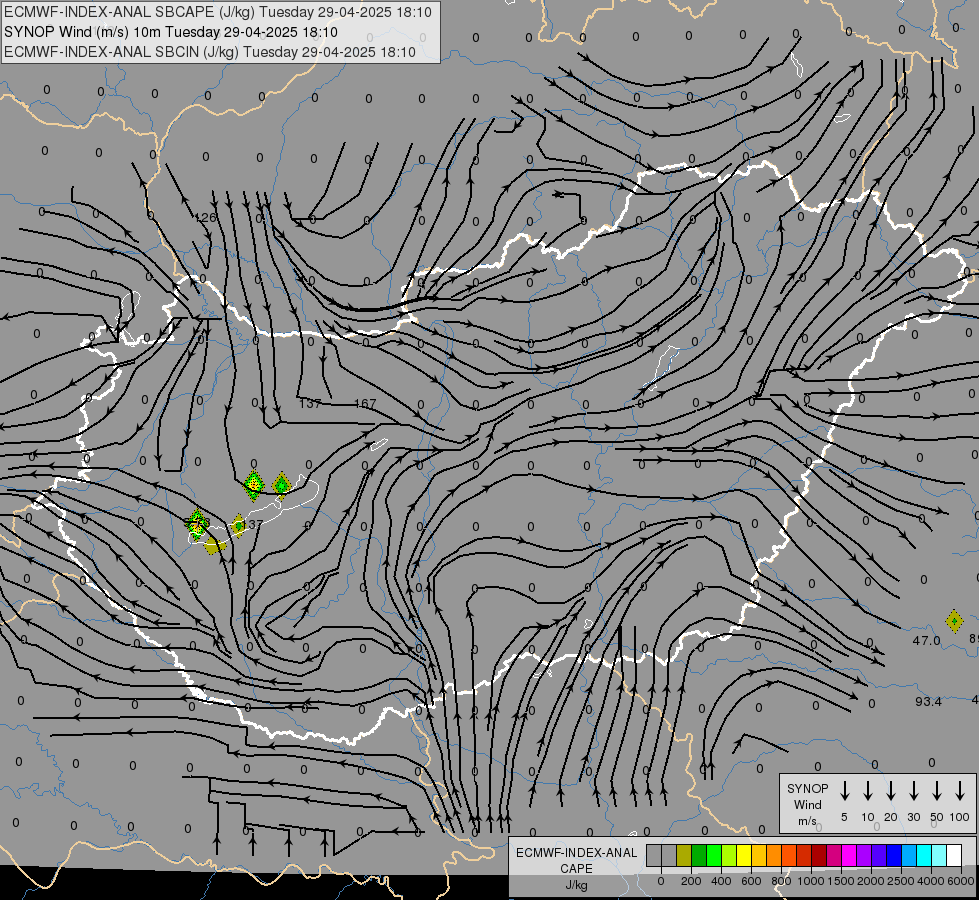Screen dimensions: 979x900
Task: Click the 30 label in the wind legend
Action: pos(913,817)
